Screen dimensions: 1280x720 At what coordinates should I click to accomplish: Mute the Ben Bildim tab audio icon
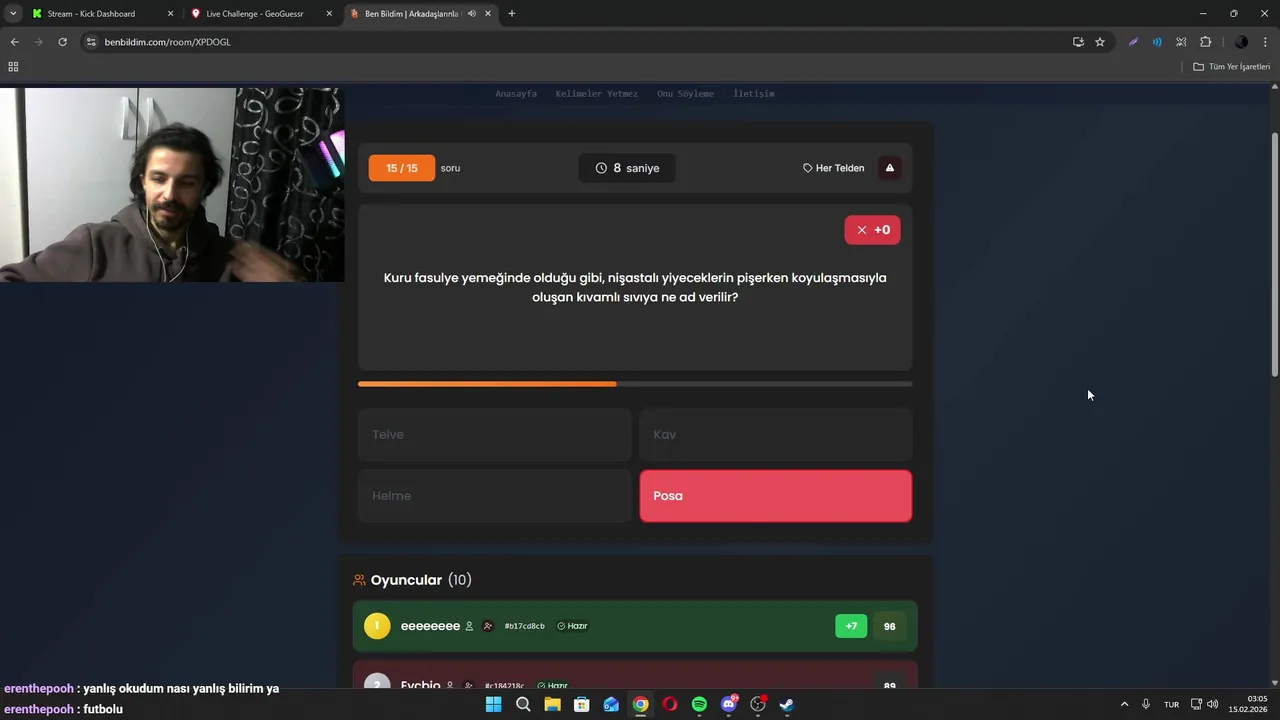click(471, 14)
